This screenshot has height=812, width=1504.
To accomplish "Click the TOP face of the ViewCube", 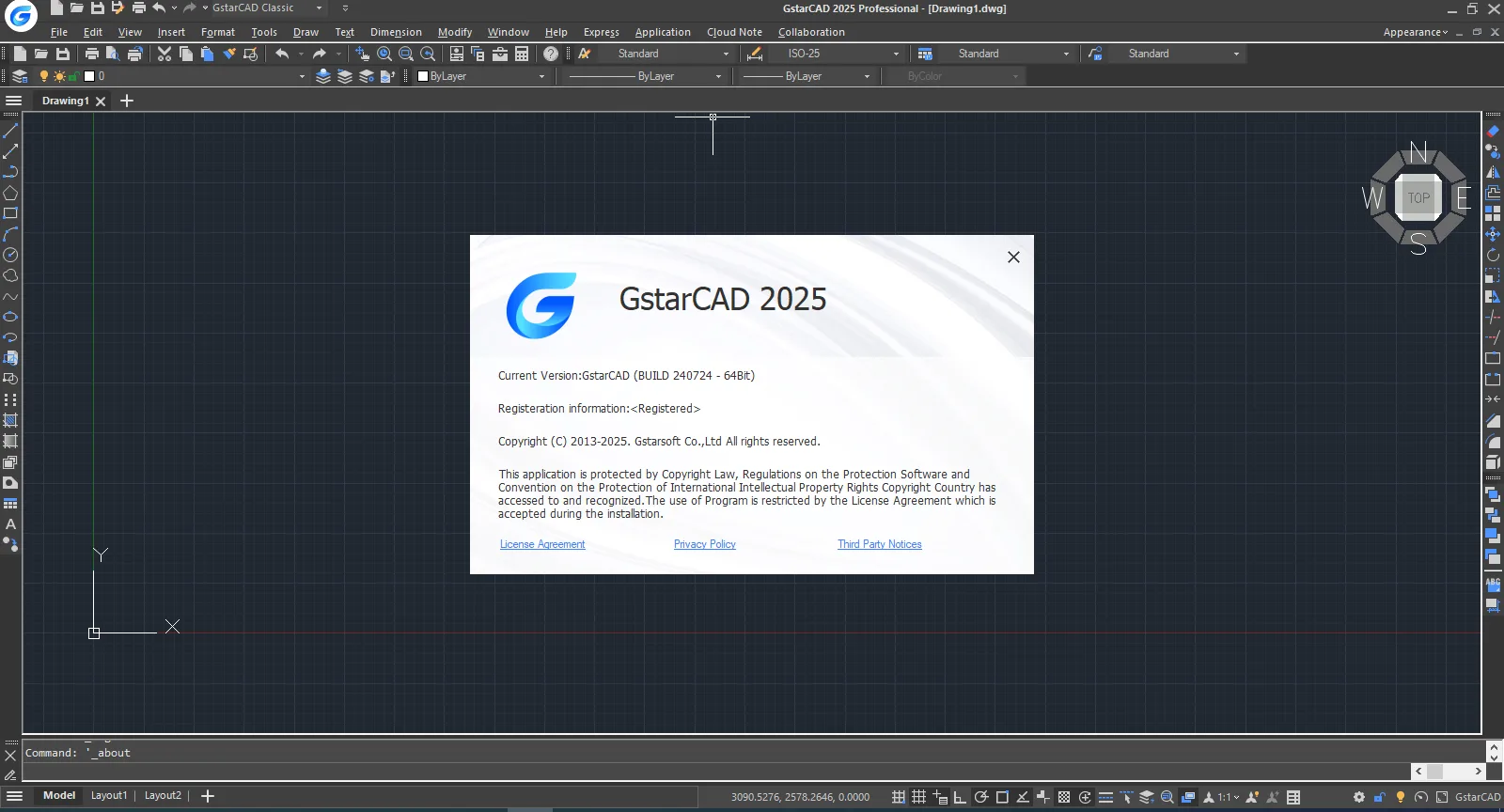I will (1418, 197).
